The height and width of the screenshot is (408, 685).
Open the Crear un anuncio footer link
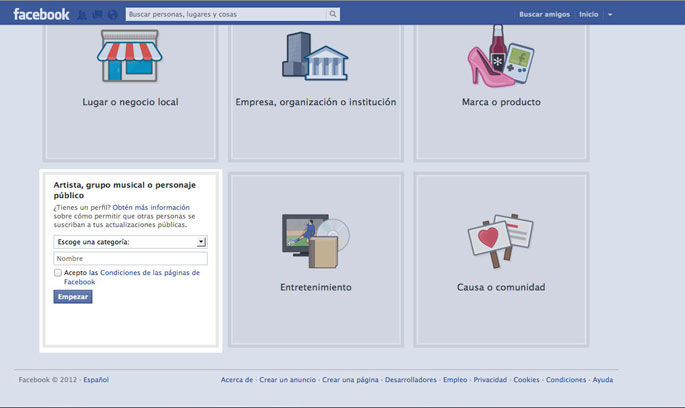pyautogui.click(x=287, y=380)
